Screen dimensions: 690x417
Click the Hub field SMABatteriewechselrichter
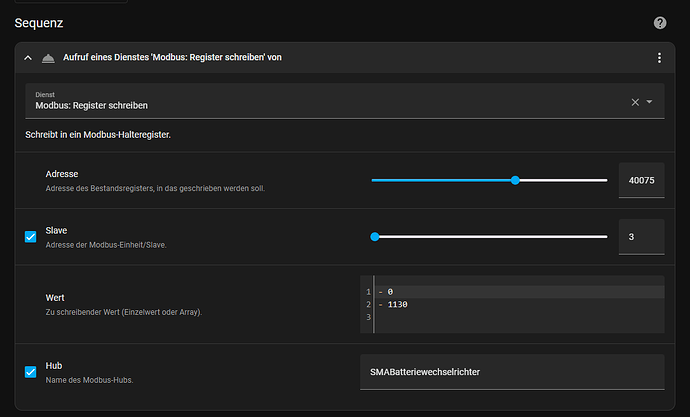pyautogui.click(x=512, y=372)
